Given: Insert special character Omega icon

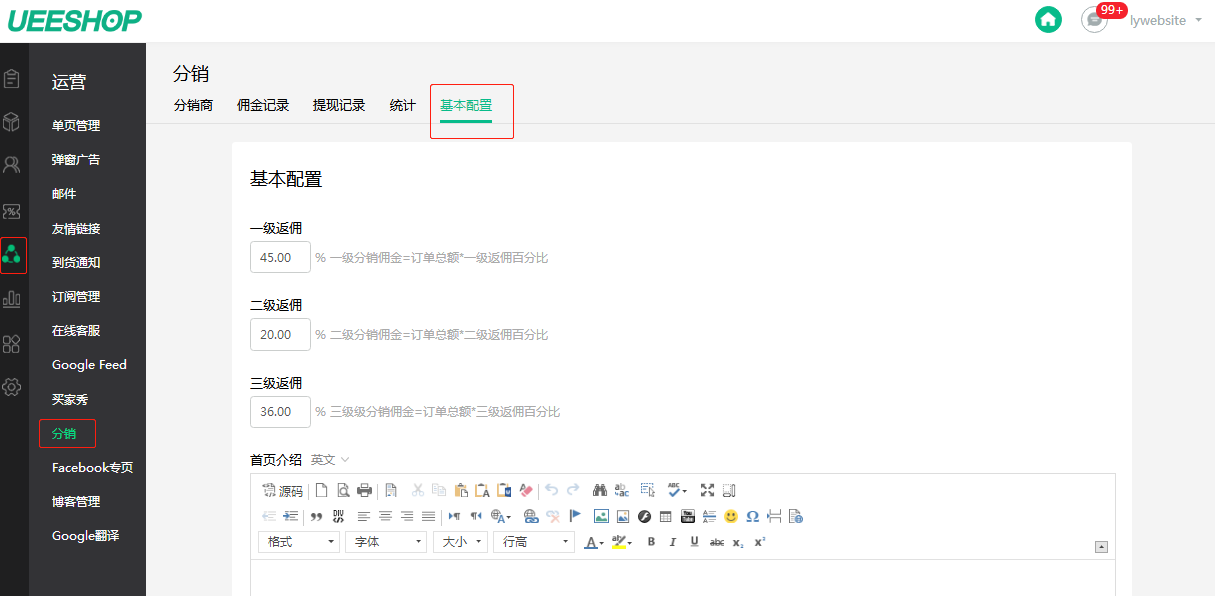Looking at the screenshot, I should click(752, 517).
